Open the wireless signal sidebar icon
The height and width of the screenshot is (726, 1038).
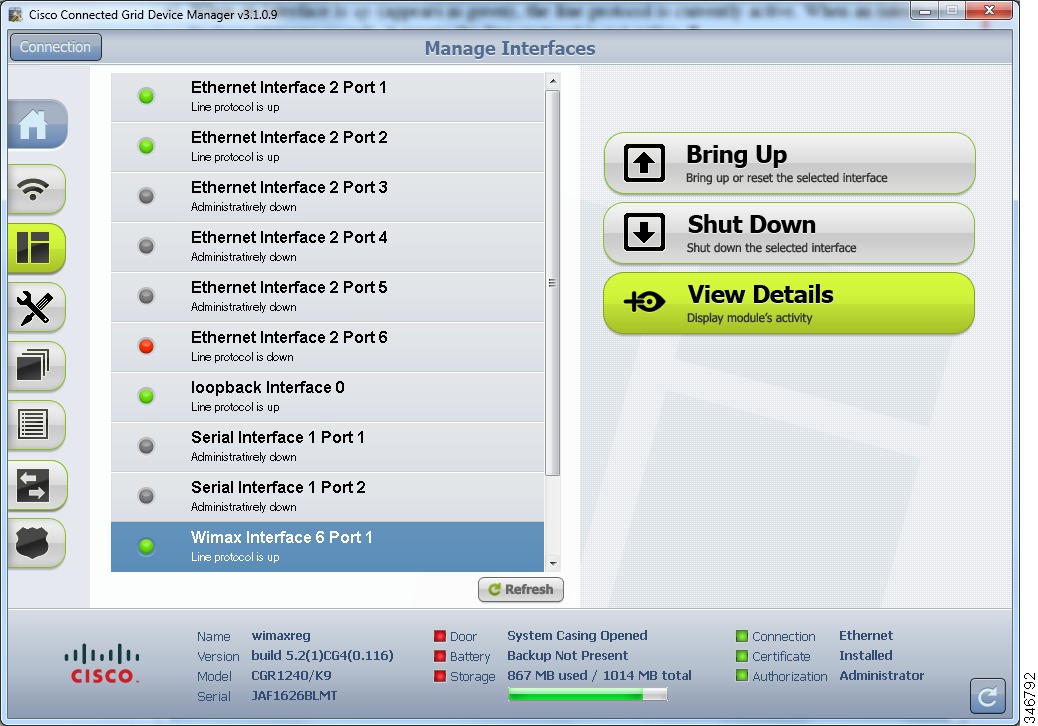tap(36, 189)
